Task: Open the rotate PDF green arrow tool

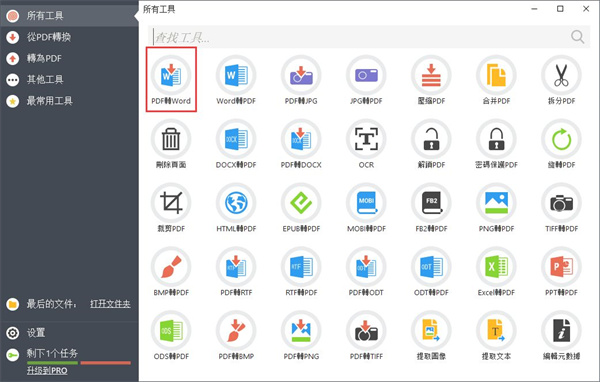Action: pos(561,144)
